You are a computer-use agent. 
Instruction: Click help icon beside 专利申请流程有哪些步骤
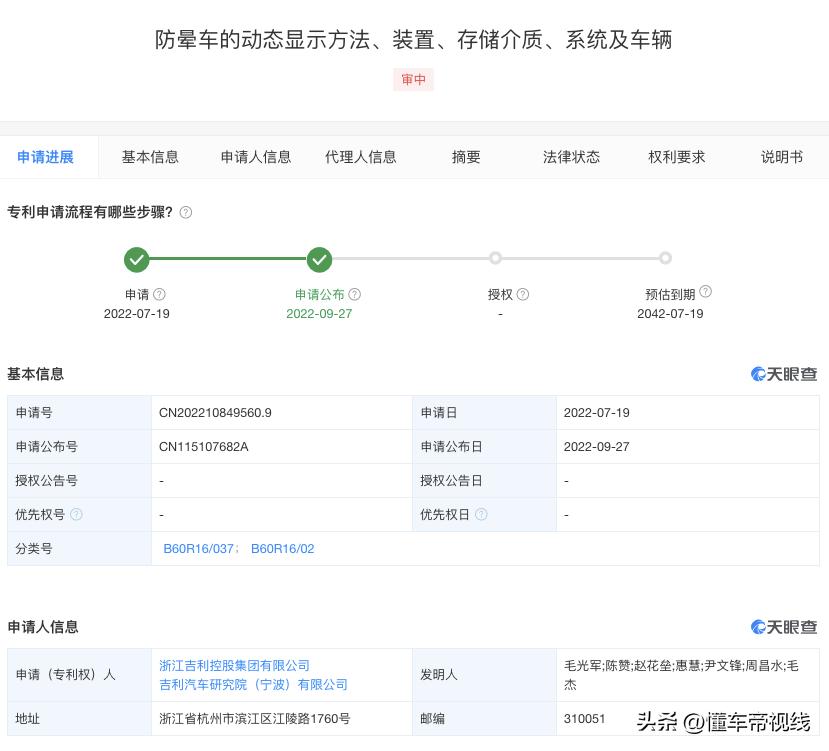point(185,212)
